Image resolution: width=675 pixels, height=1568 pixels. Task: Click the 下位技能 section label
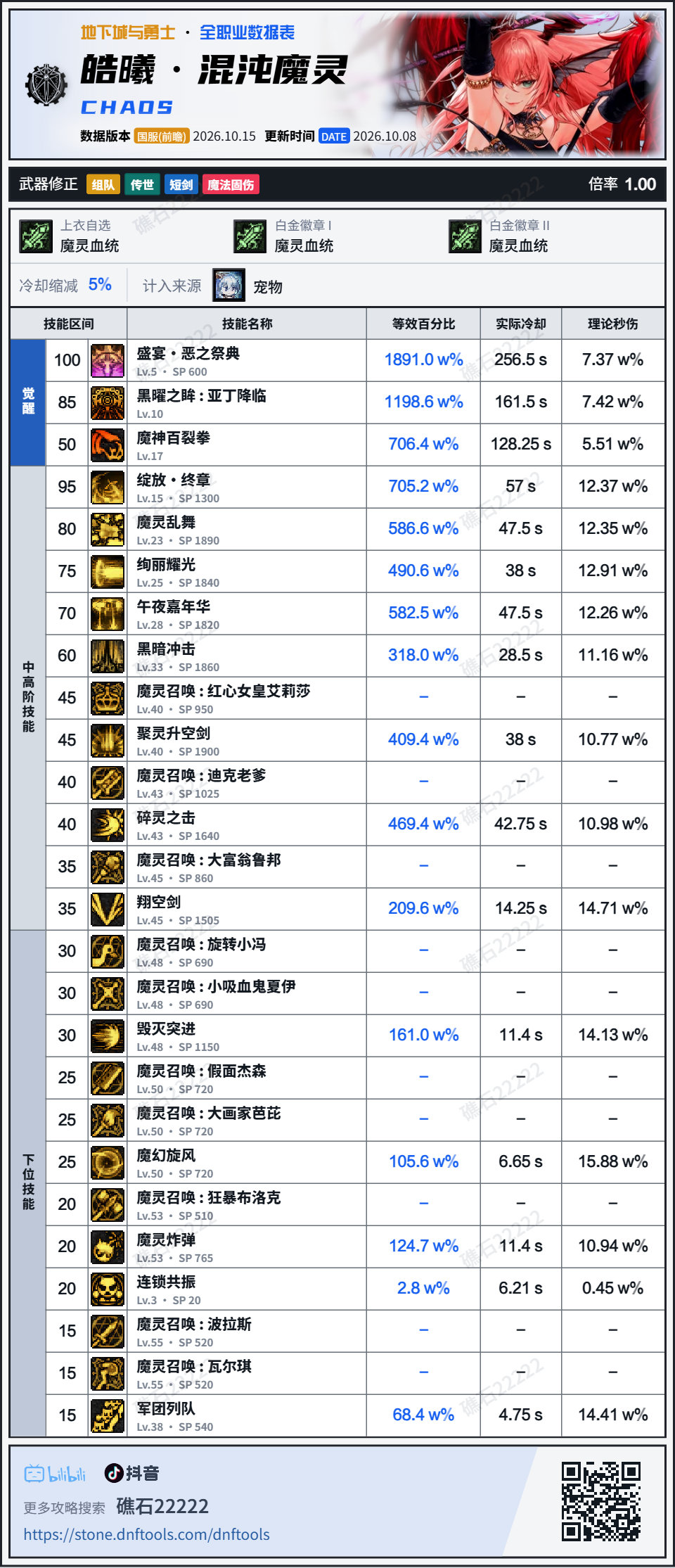pyautogui.click(x=28, y=1182)
